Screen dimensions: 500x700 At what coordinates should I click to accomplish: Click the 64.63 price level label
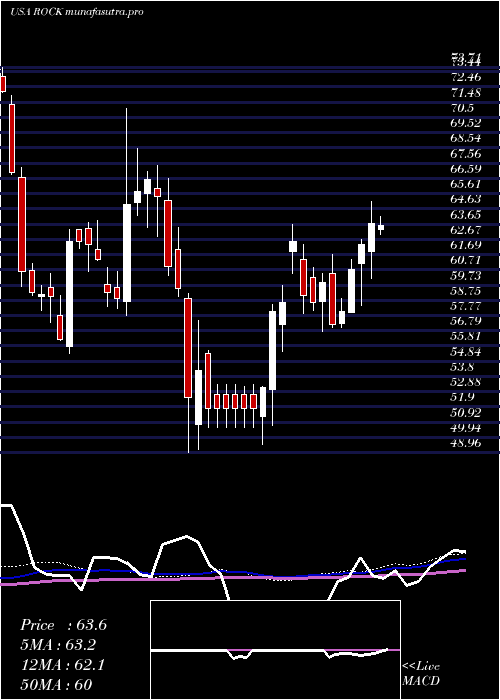click(x=466, y=199)
